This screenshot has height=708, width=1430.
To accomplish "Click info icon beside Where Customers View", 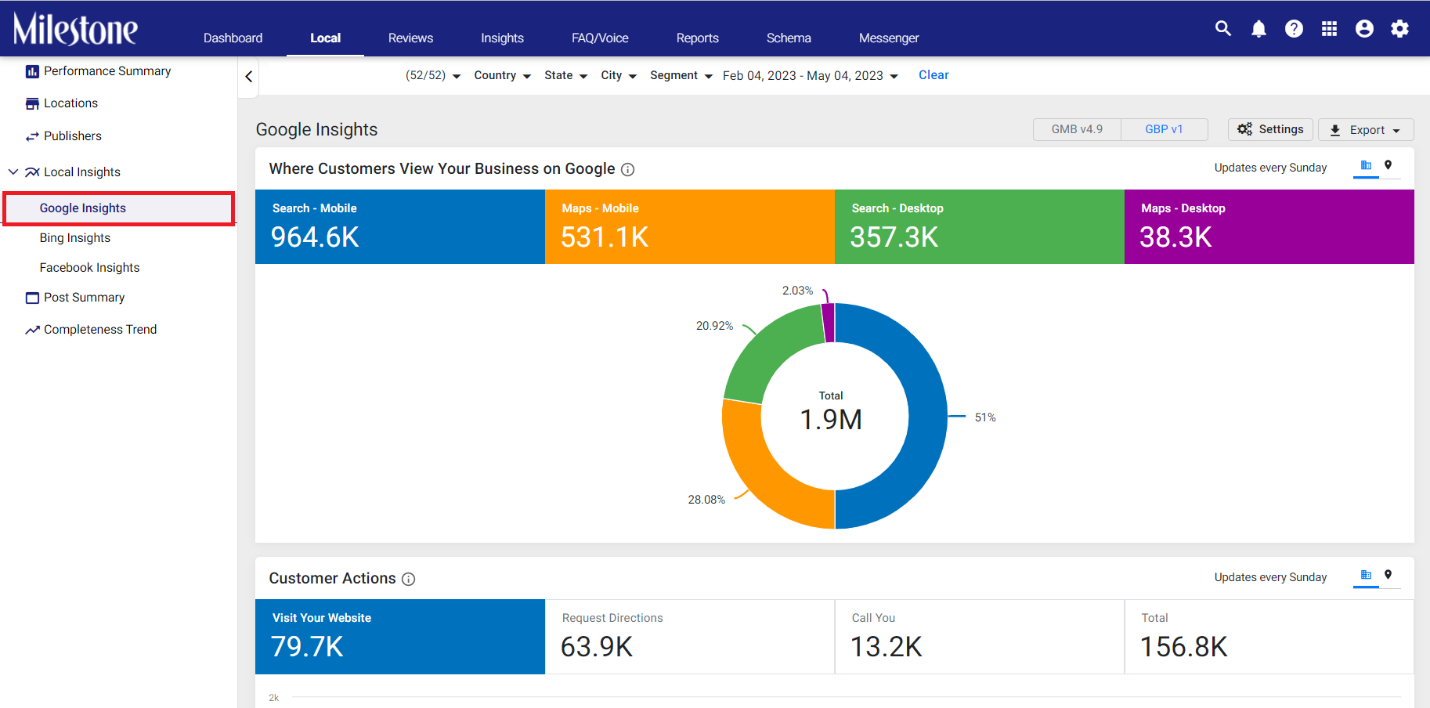I will click(x=628, y=169).
